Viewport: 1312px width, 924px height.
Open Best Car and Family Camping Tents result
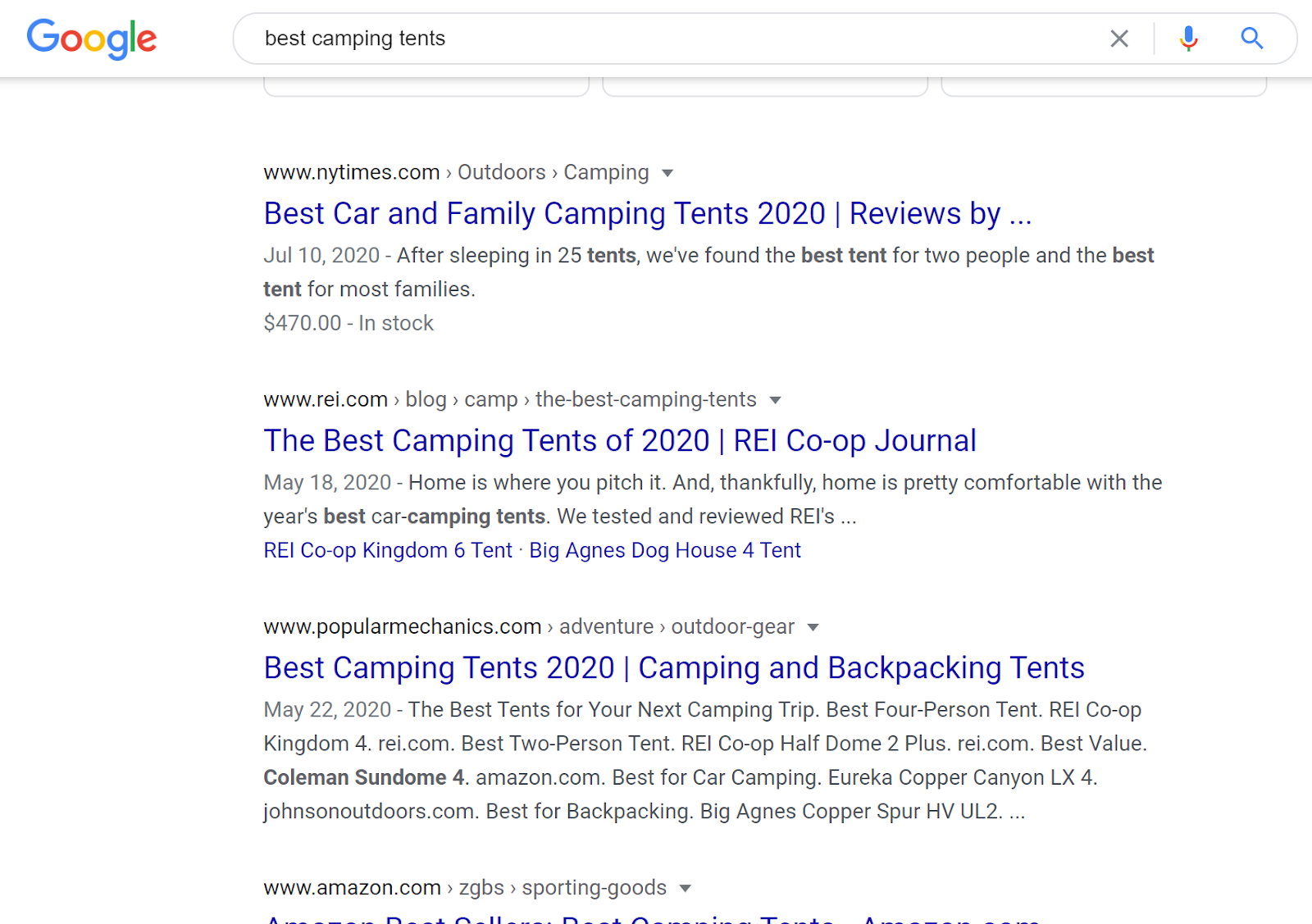647,214
